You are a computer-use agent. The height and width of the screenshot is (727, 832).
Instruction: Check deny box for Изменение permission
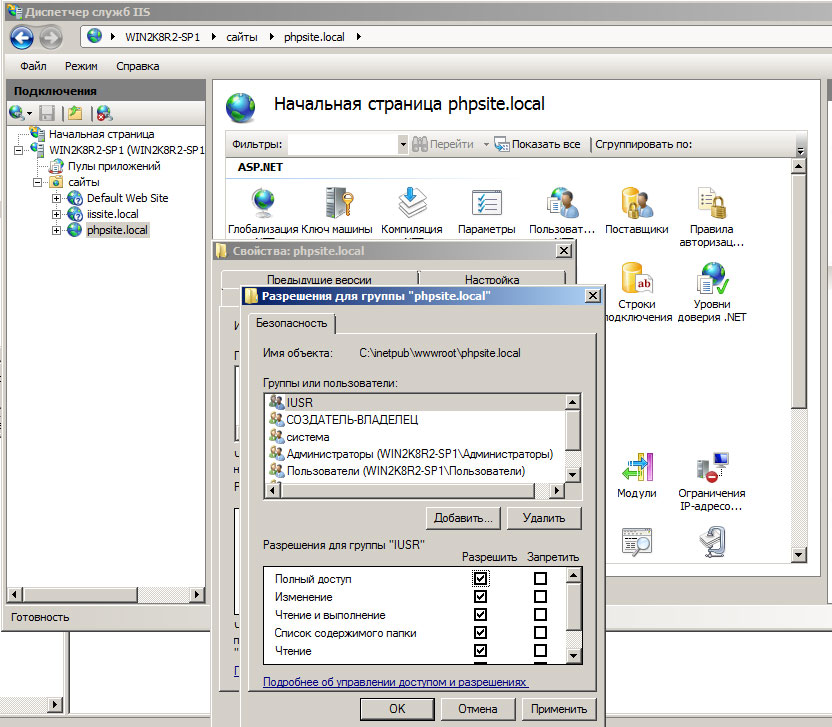coord(540,597)
